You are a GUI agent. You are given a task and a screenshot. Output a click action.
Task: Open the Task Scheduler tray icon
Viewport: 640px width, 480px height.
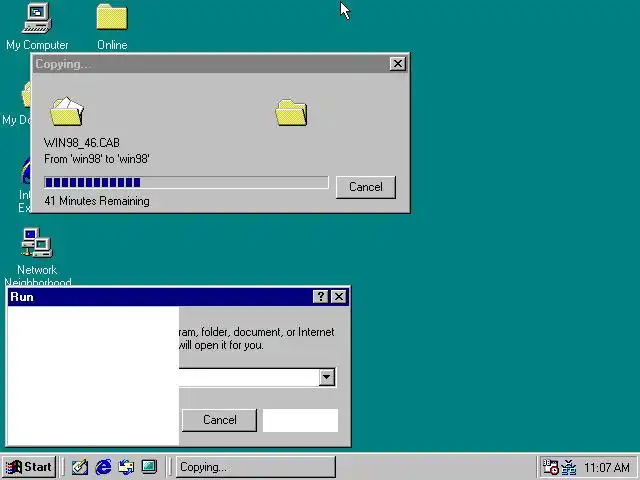(550, 467)
